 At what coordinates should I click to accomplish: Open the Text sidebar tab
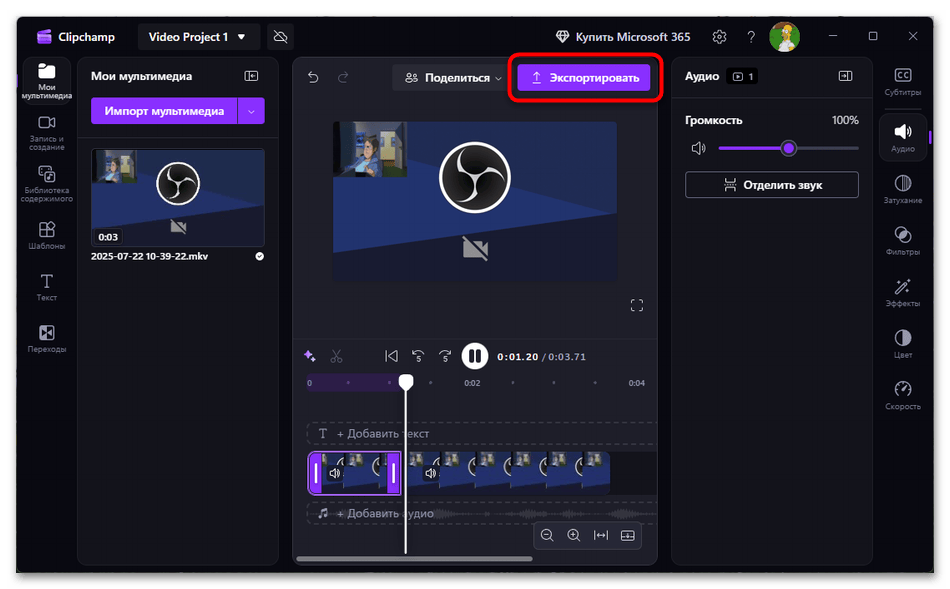point(47,287)
